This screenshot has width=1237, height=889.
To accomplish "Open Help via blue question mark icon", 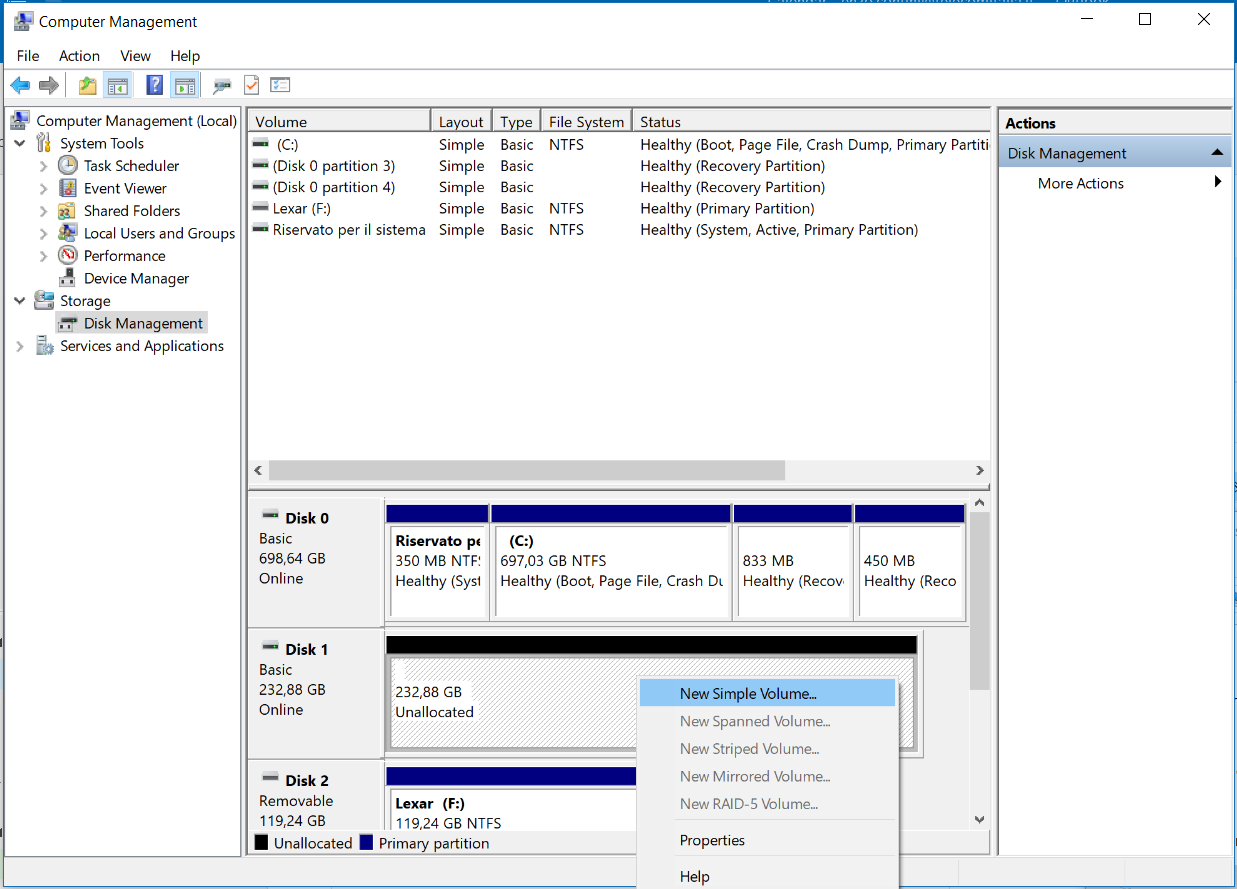I will click(x=154, y=86).
